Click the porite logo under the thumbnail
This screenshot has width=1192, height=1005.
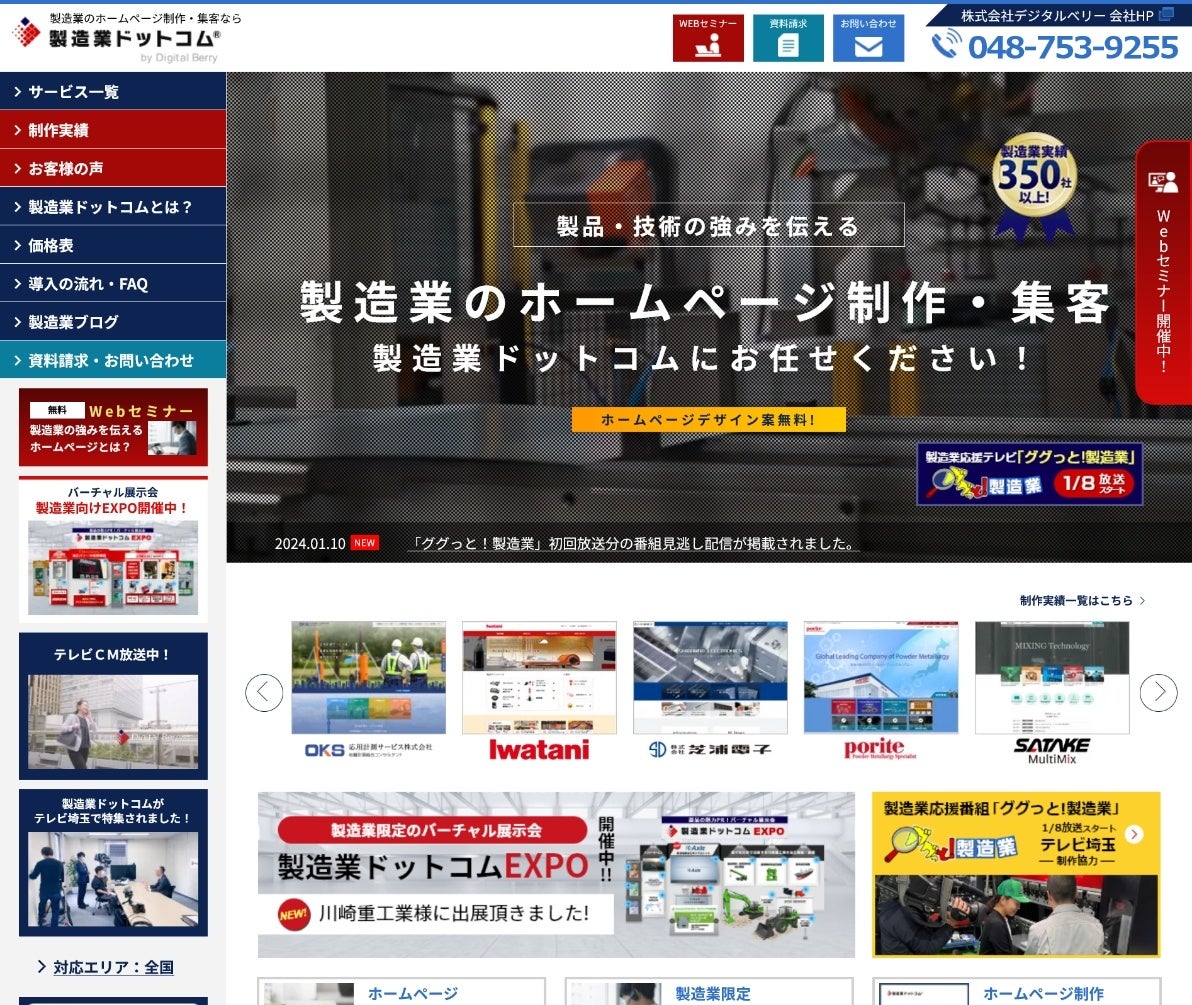tap(880, 749)
